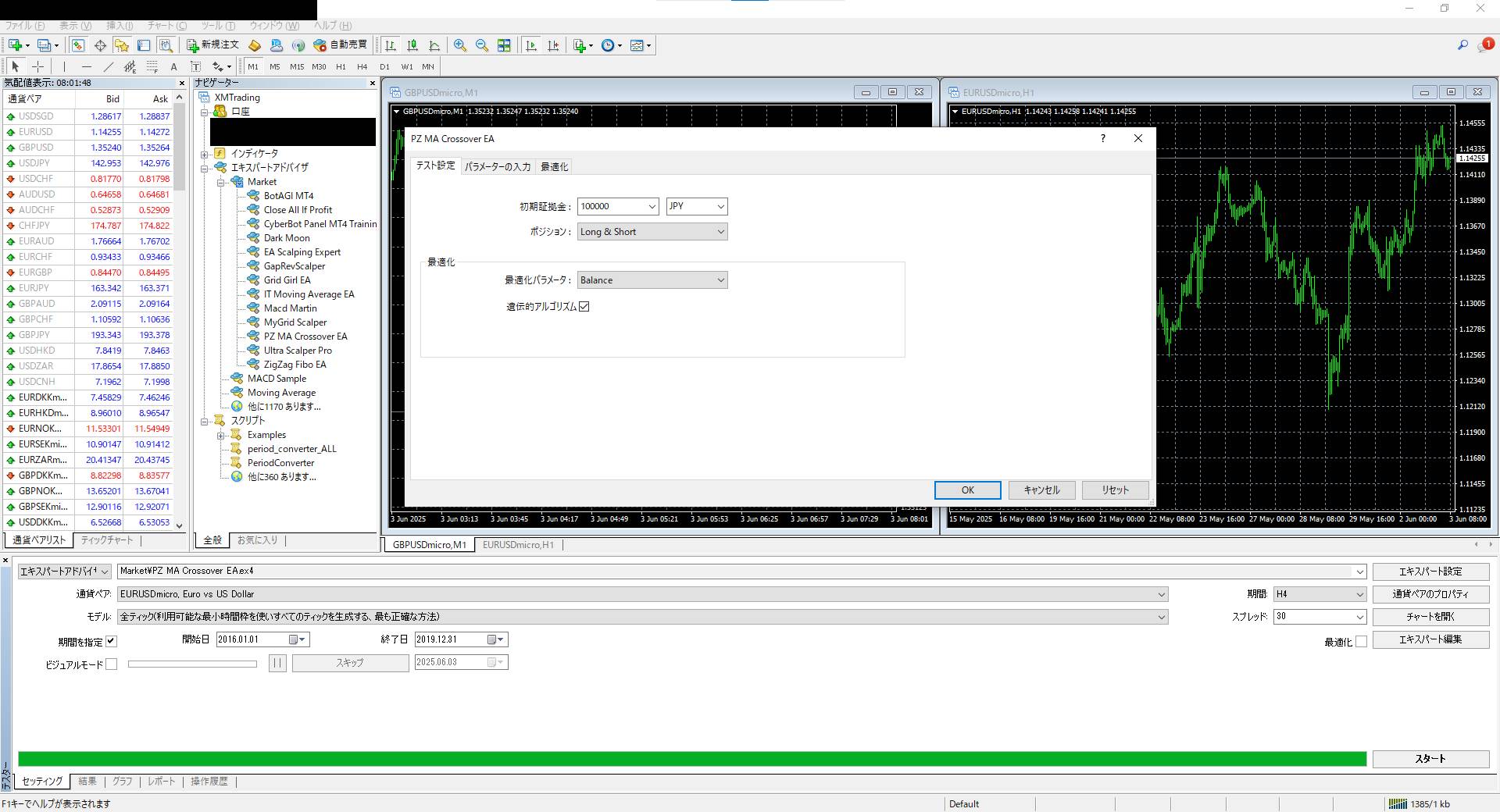Click the search magnifier icon at top right

[1462, 45]
